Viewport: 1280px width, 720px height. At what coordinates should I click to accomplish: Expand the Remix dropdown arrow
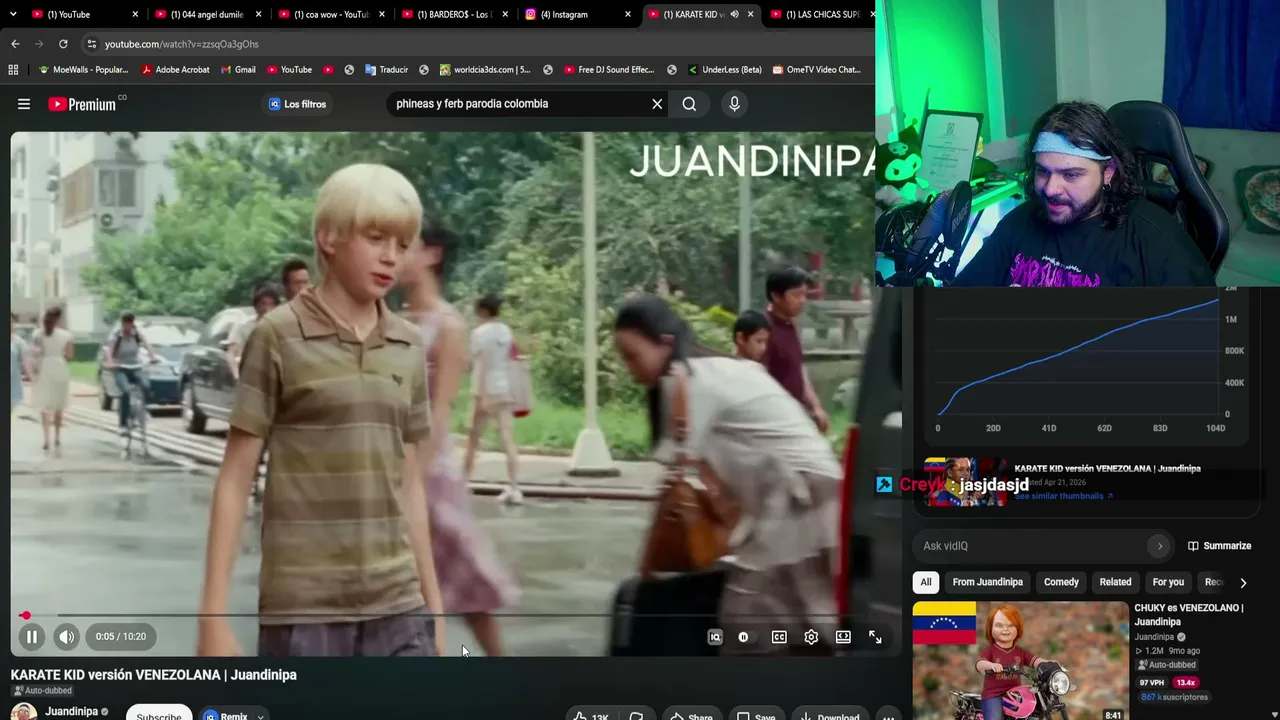pos(260,716)
